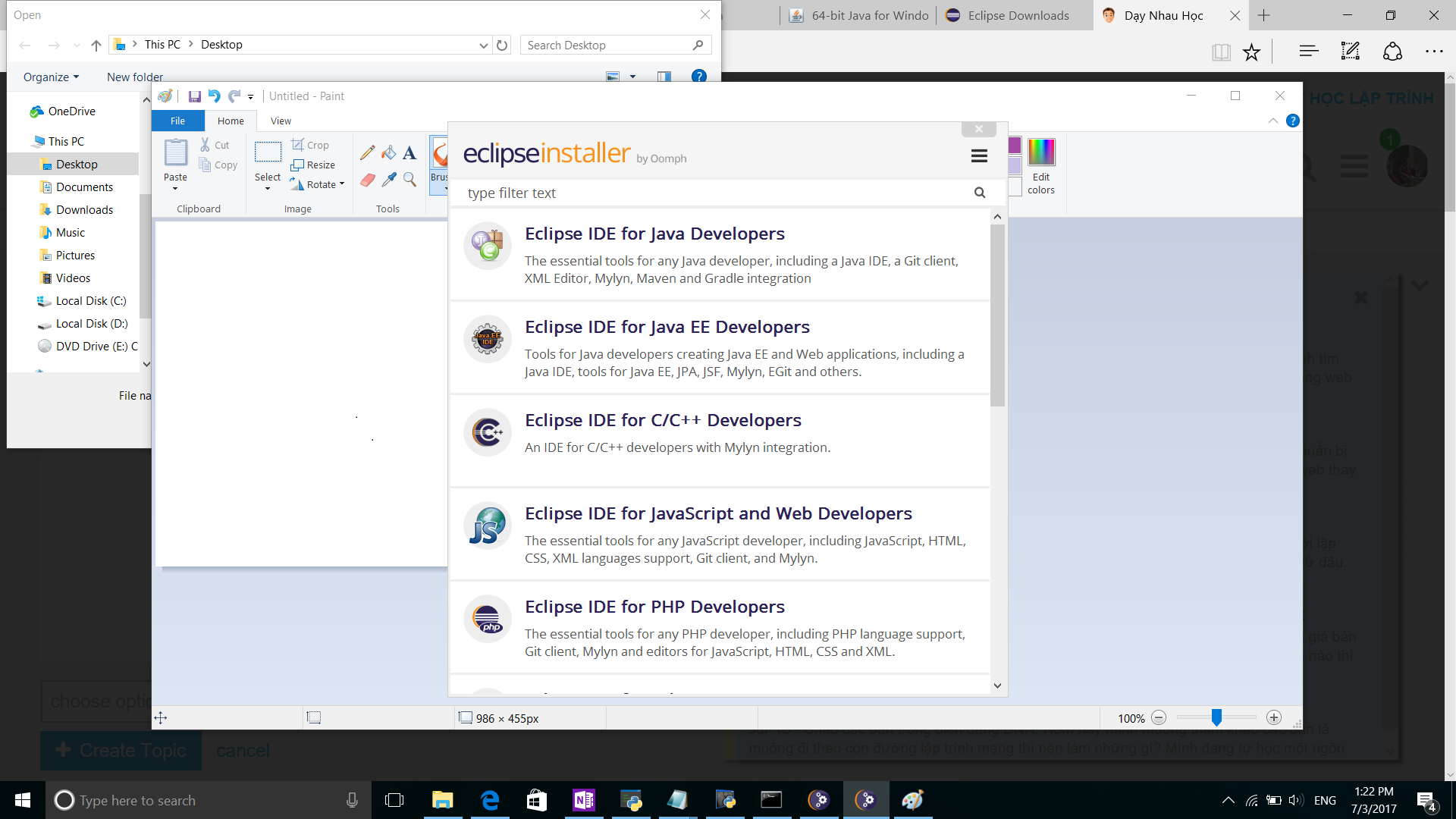Screen dimensions: 1456x819
Task: Click the PHP package icon
Action: 488,619
